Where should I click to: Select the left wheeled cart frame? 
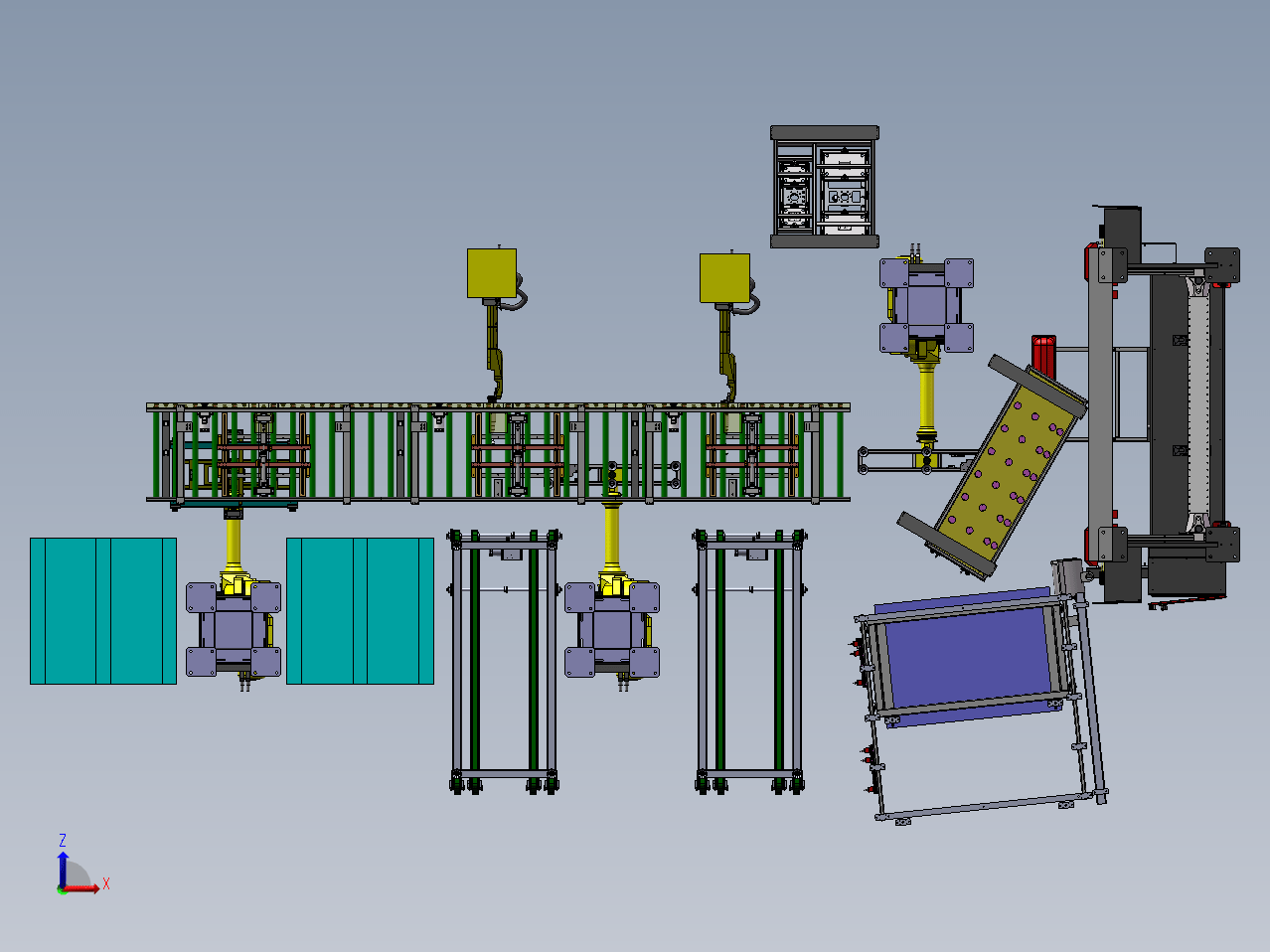504,661
